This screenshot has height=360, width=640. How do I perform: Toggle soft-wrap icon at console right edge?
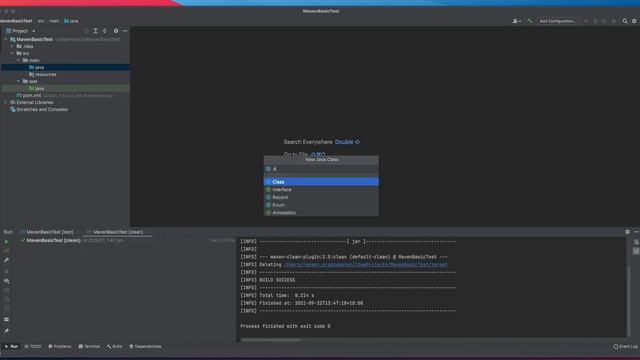coord(636,242)
